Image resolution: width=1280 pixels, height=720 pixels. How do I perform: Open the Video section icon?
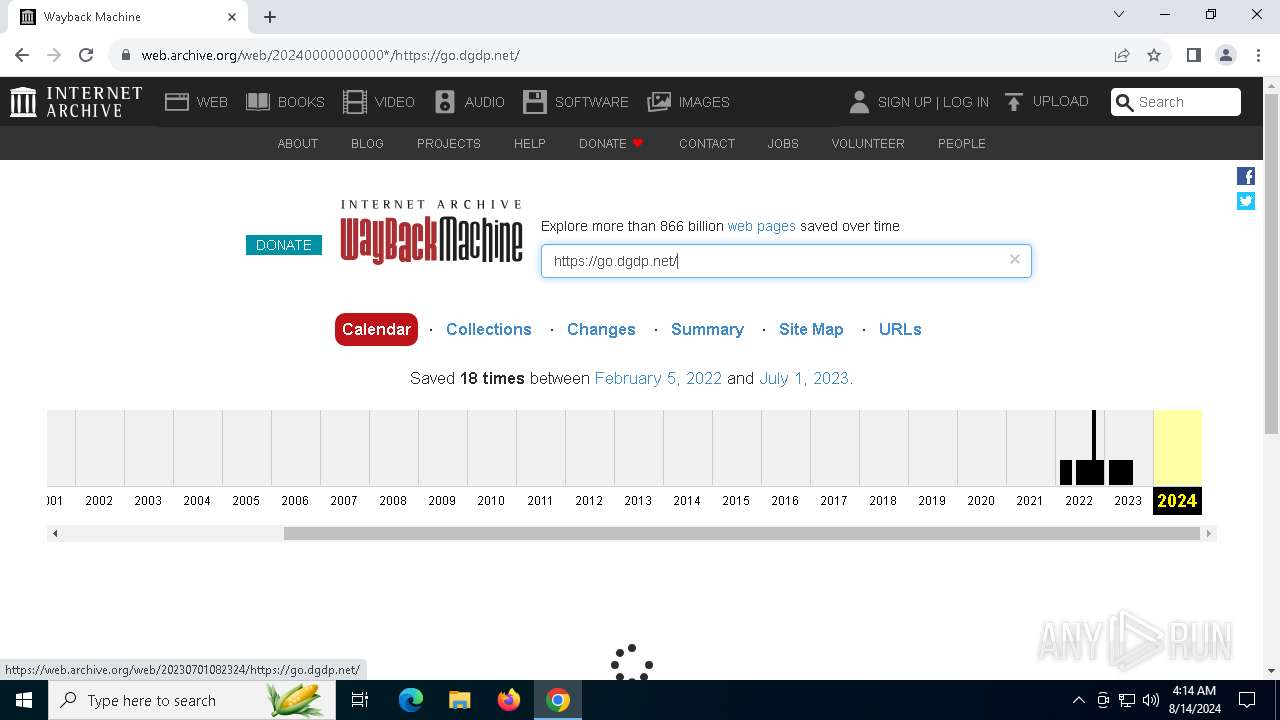click(x=355, y=101)
